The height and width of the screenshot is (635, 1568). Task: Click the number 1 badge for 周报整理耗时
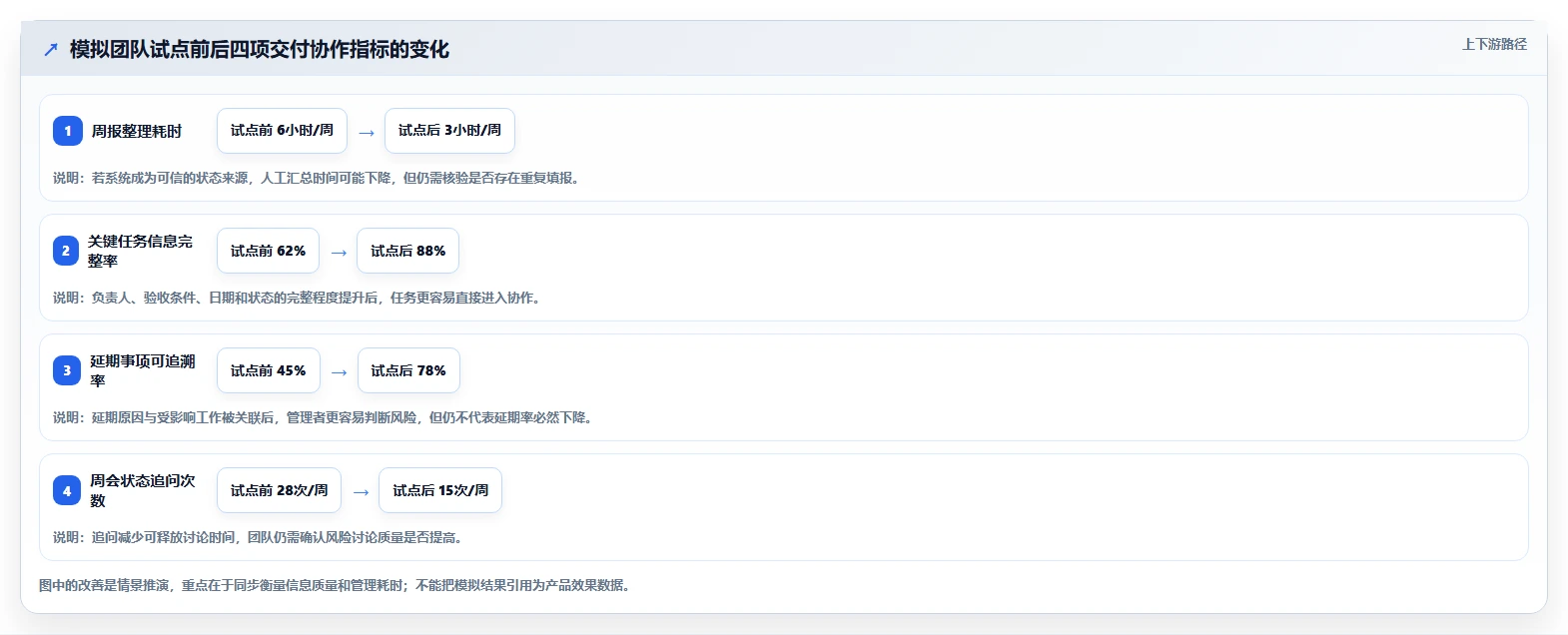point(68,131)
